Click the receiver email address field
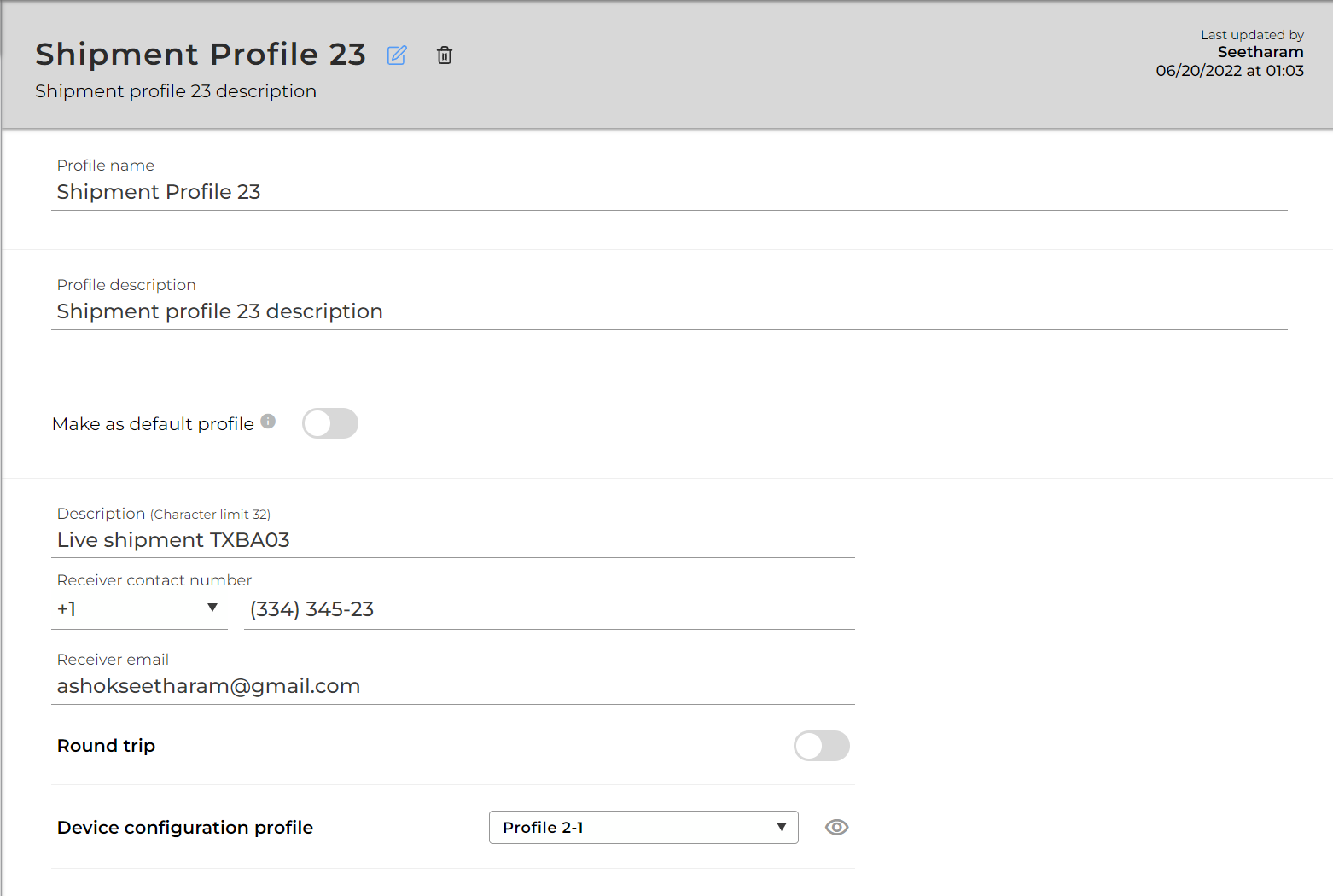The width and height of the screenshot is (1333, 896). pos(453,686)
